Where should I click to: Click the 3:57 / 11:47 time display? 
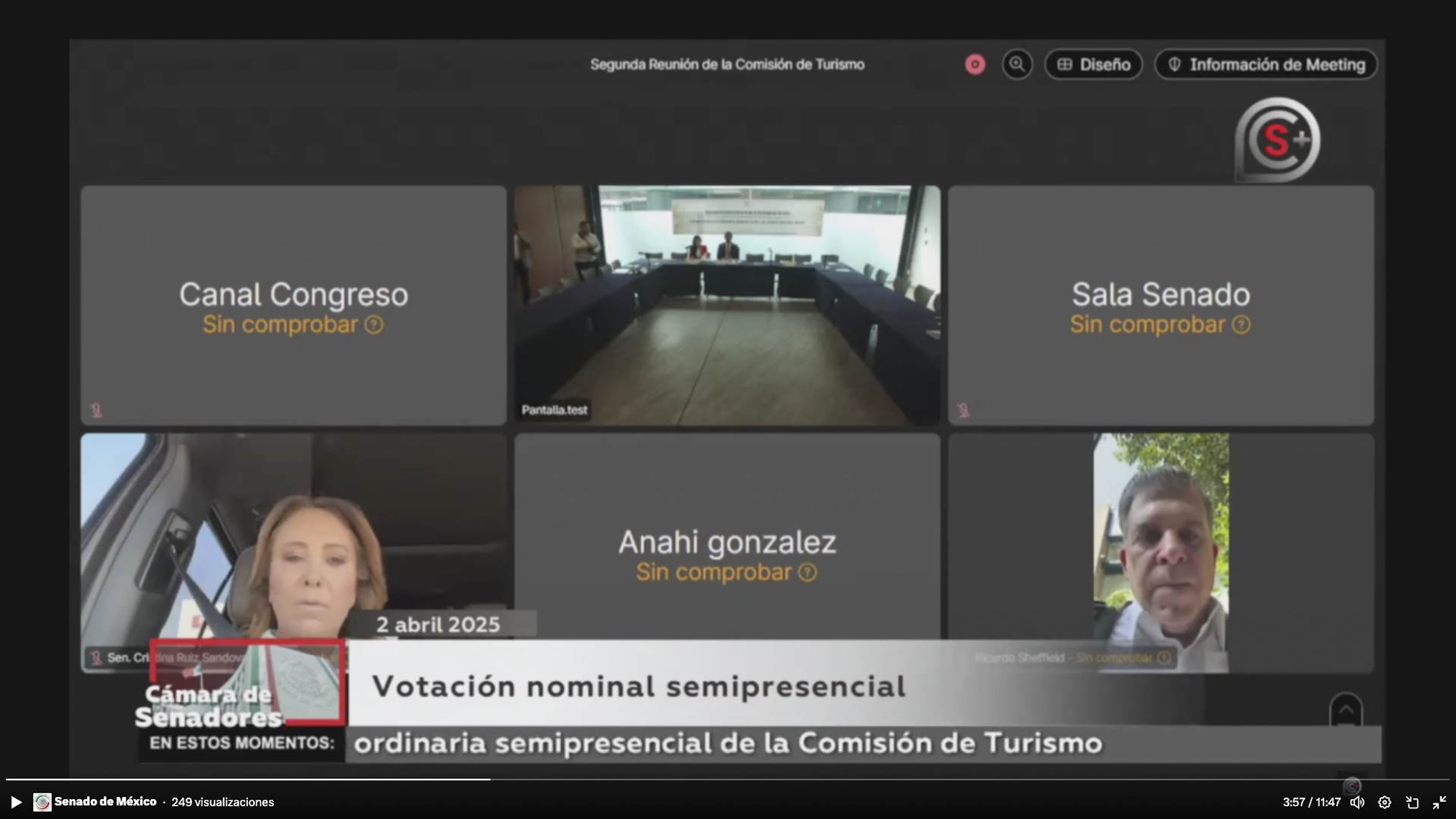pos(1312,802)
